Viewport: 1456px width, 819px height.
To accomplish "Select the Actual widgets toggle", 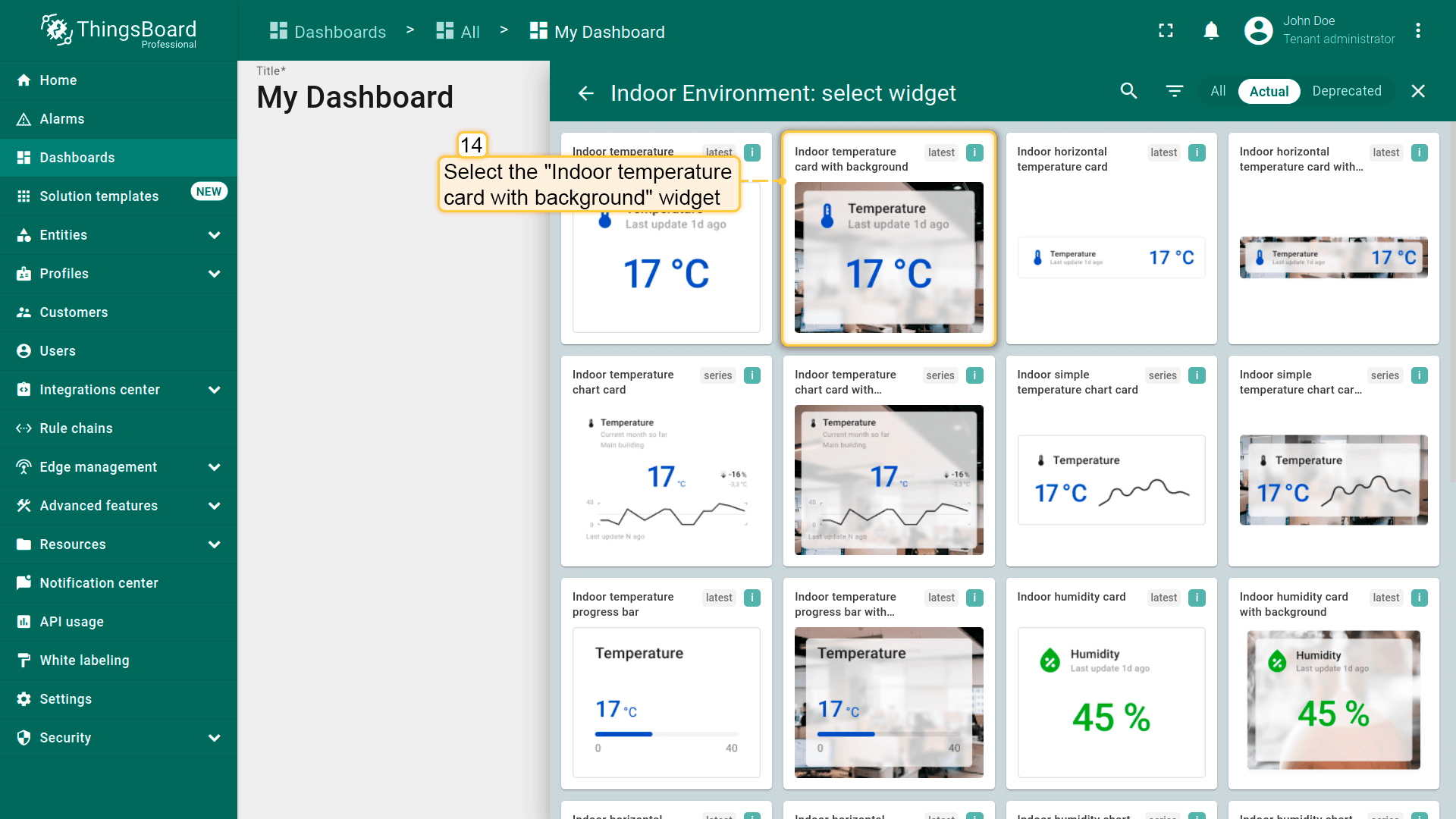I will pos(1269,91).
